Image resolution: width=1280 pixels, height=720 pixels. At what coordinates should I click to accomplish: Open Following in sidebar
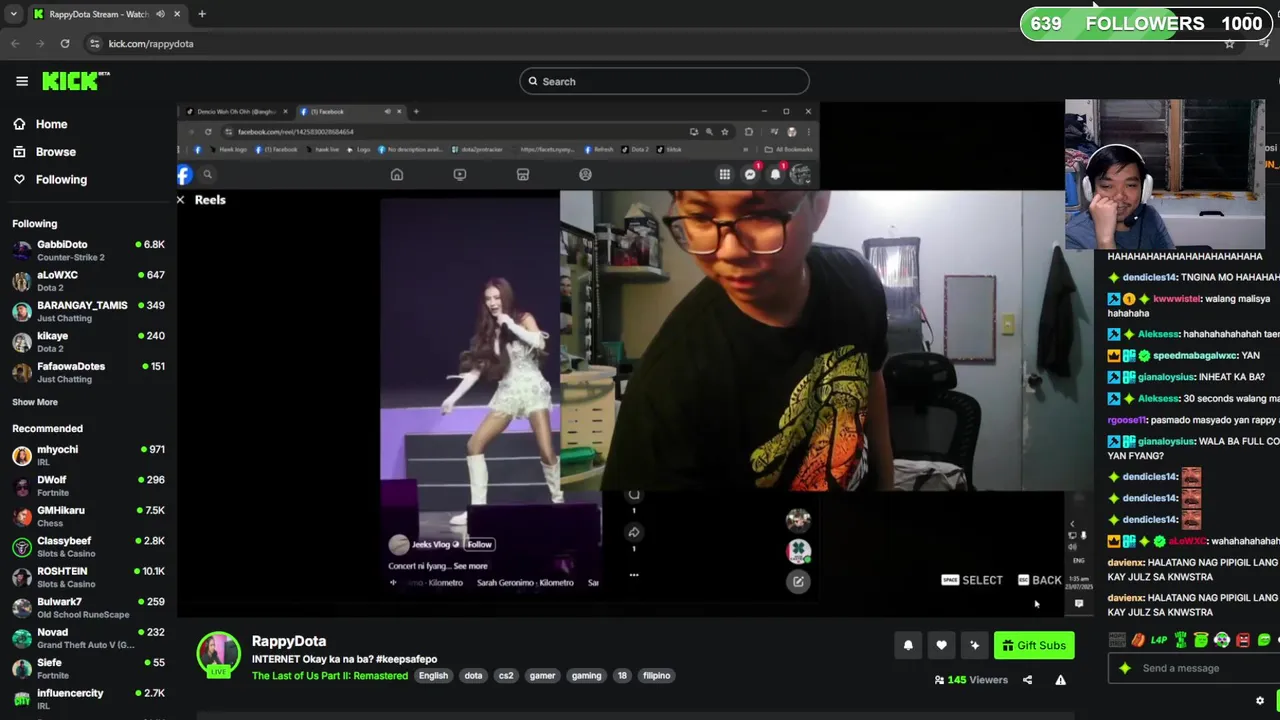[50, 180]
